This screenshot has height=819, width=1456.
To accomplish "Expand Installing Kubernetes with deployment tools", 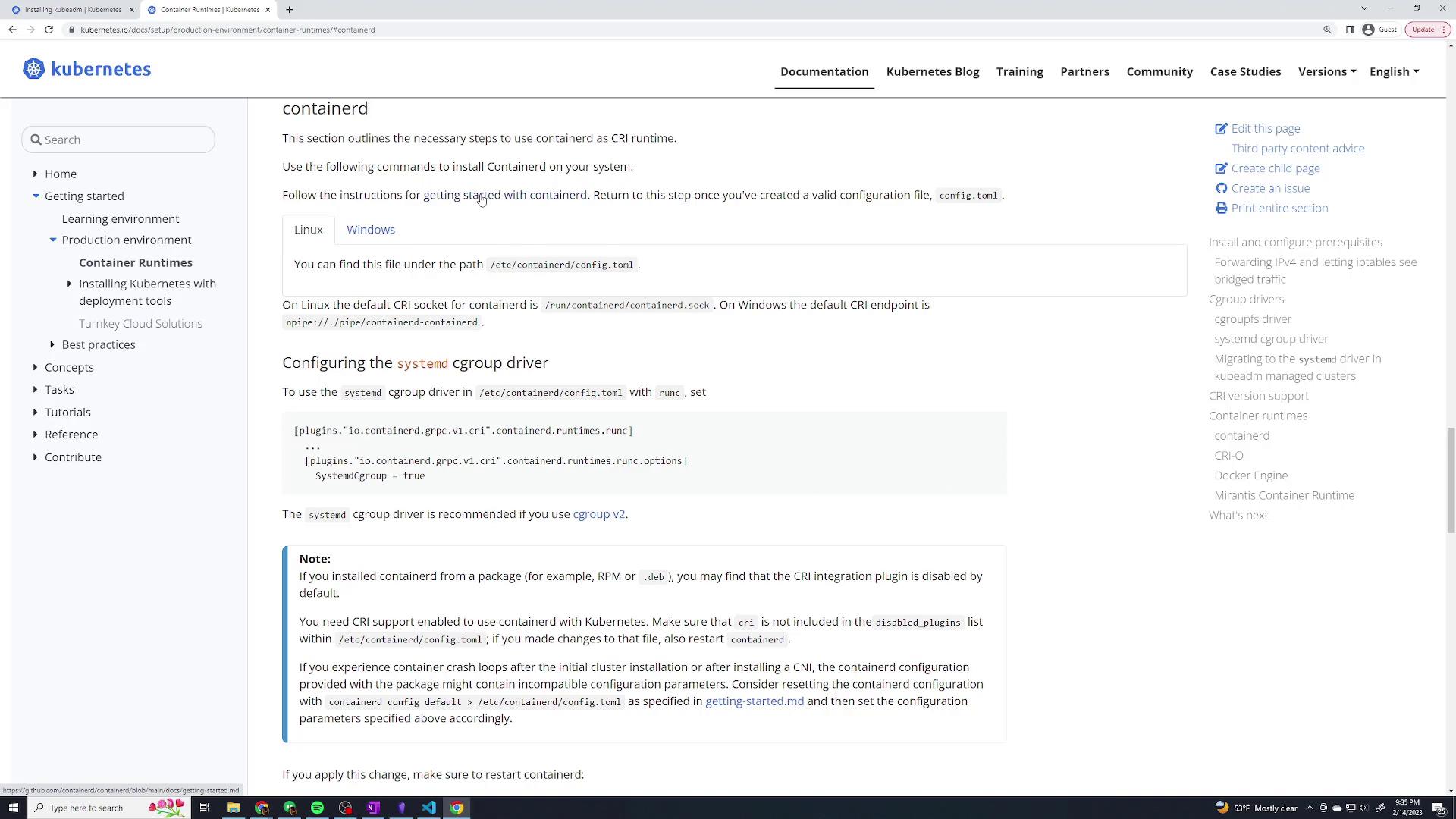I will point(69,284).
